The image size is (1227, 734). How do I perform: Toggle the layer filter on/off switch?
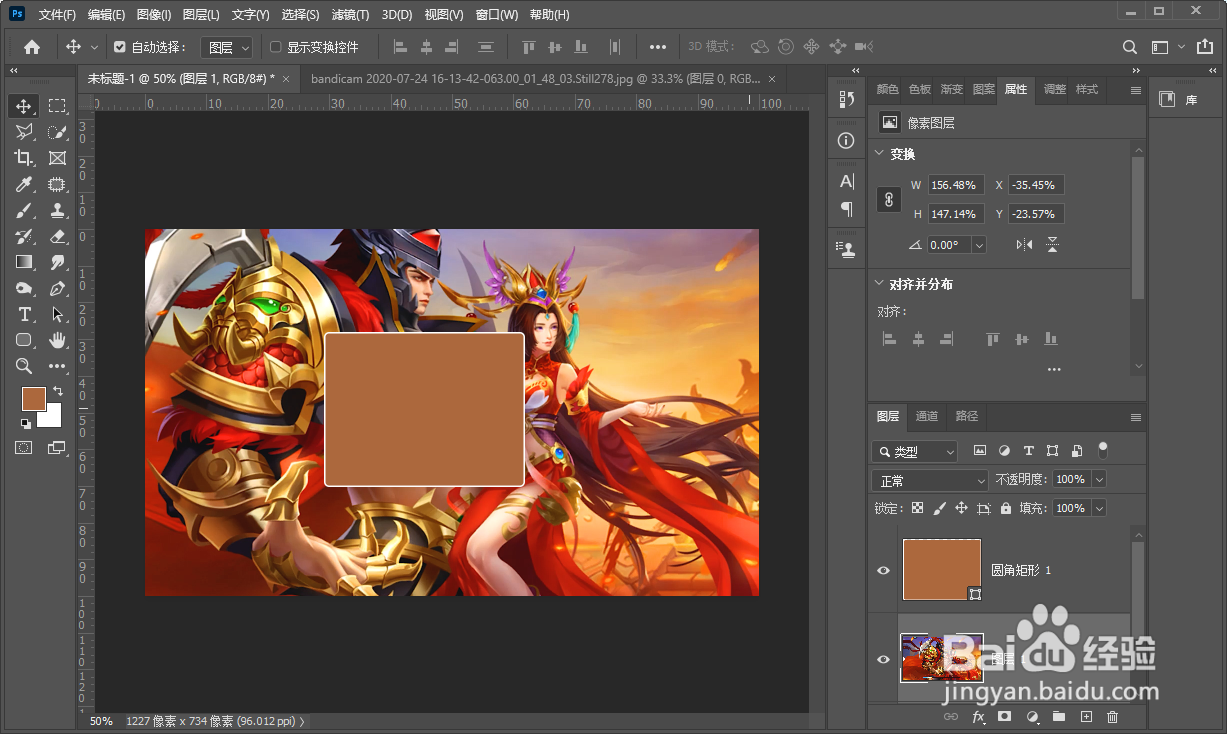point(1103,449)
